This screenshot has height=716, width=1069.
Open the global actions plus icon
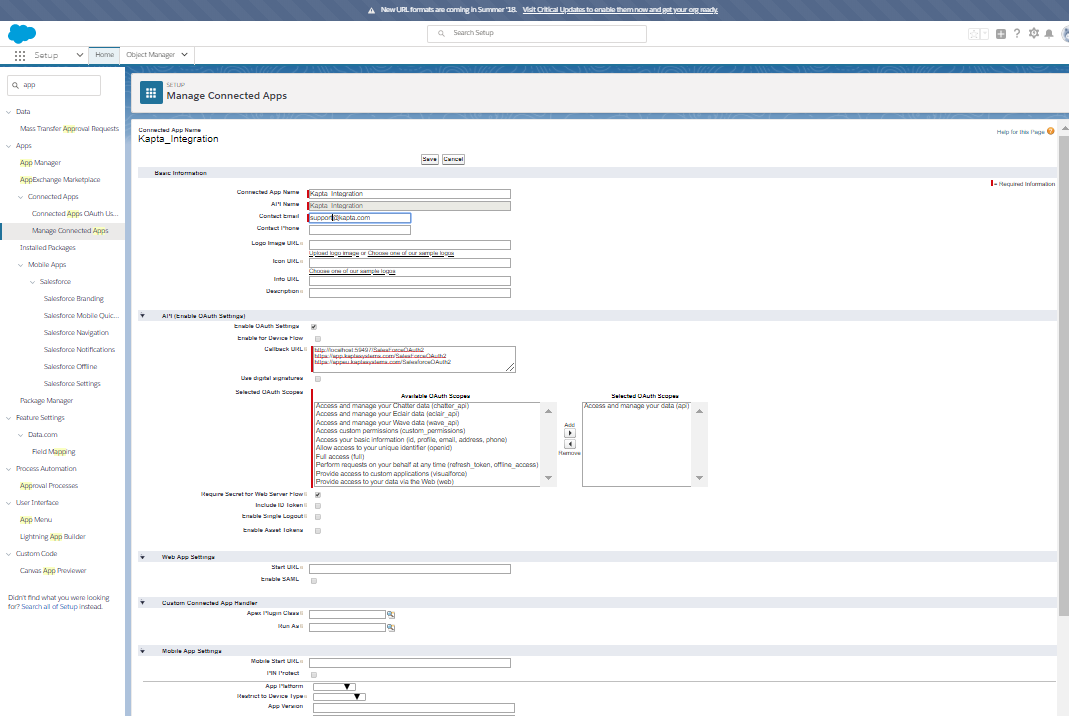click(1001, 34)
